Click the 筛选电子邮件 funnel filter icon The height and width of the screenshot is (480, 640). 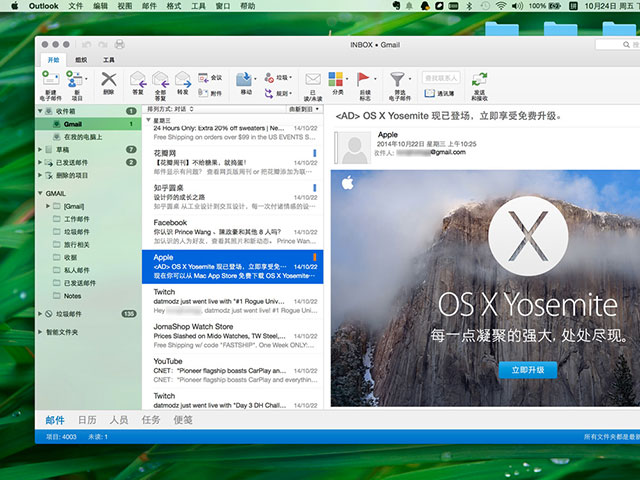pos(397,79)
